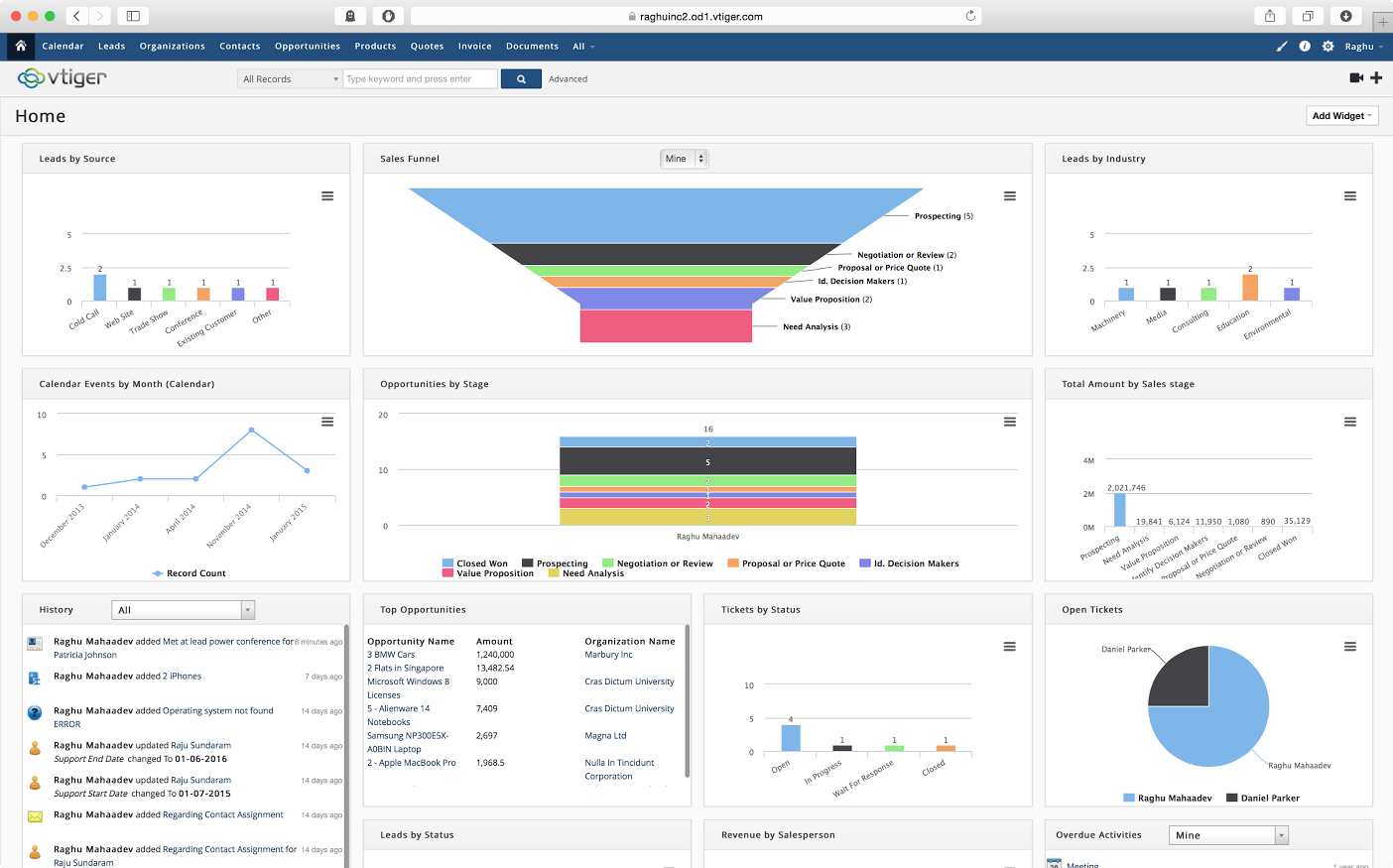Open the settings gear in top navigation
The height and width of the screenshot is (868, 1393).
pos(1328,46)
